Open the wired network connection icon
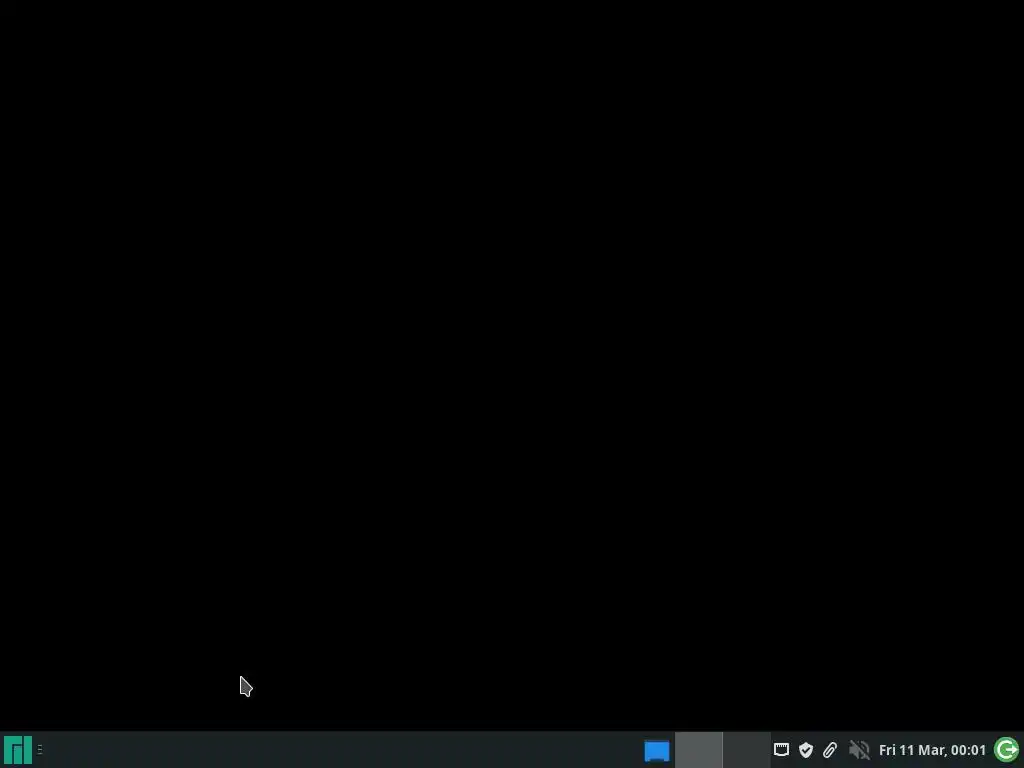The height and width of the screenshot is (768, 1024). [781, 750]
